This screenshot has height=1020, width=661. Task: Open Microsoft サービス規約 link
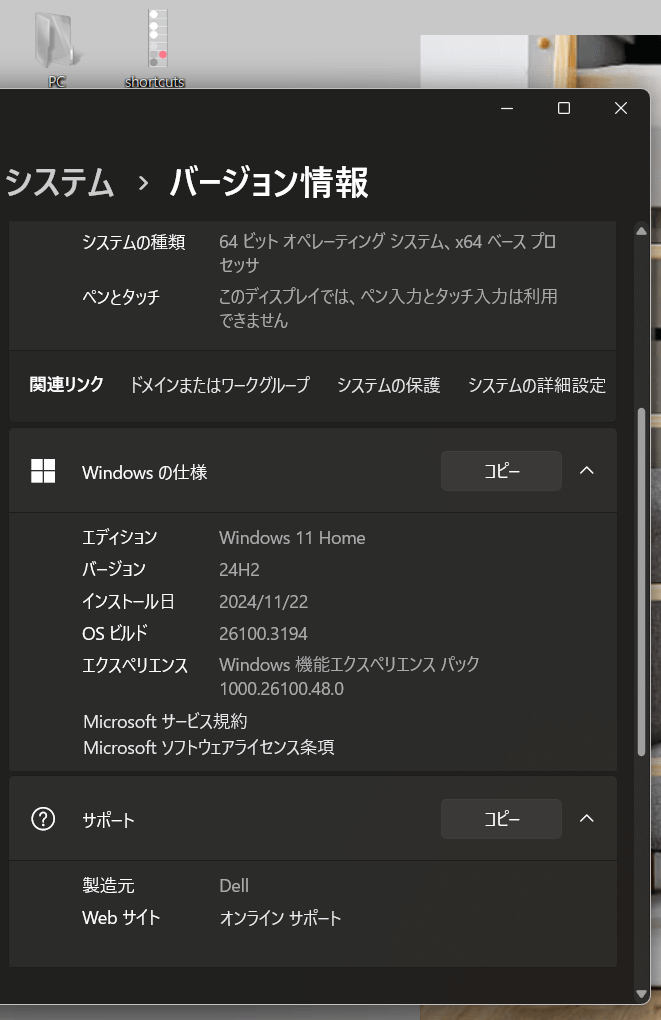(165, 721)
